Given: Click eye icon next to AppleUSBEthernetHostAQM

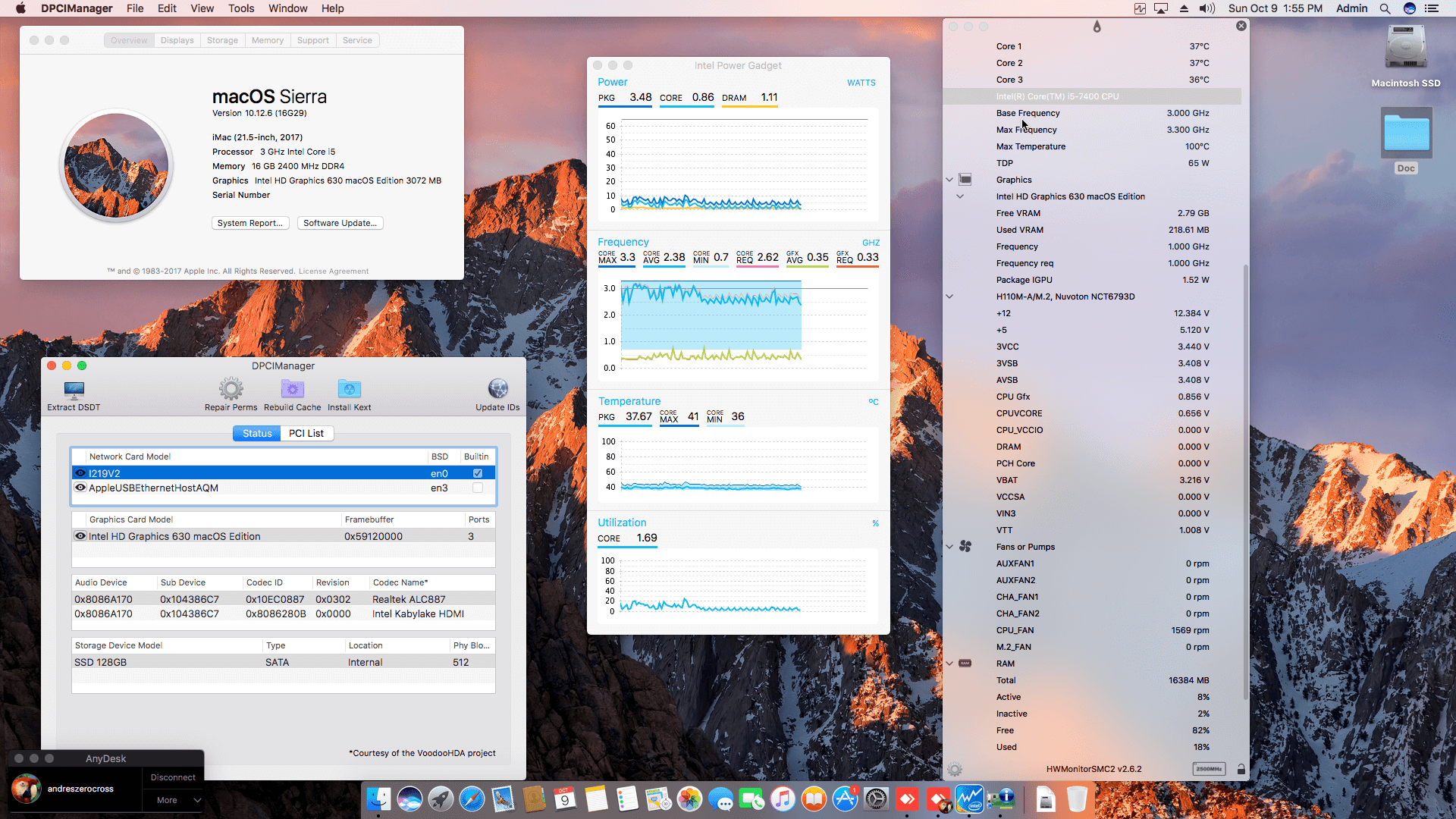Looking at the screenshot, I should pos(80,488).
